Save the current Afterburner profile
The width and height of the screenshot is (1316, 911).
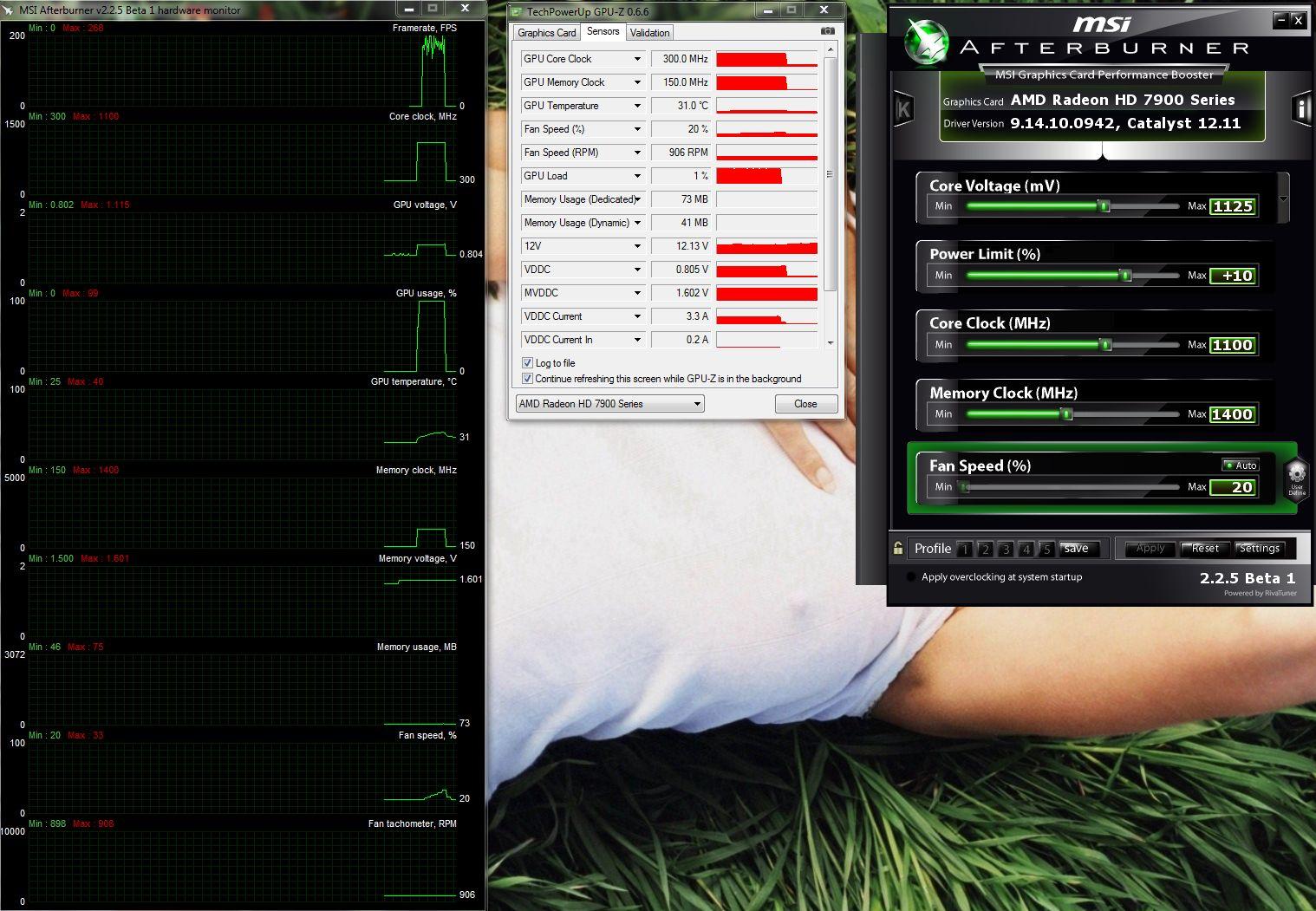1079,549
